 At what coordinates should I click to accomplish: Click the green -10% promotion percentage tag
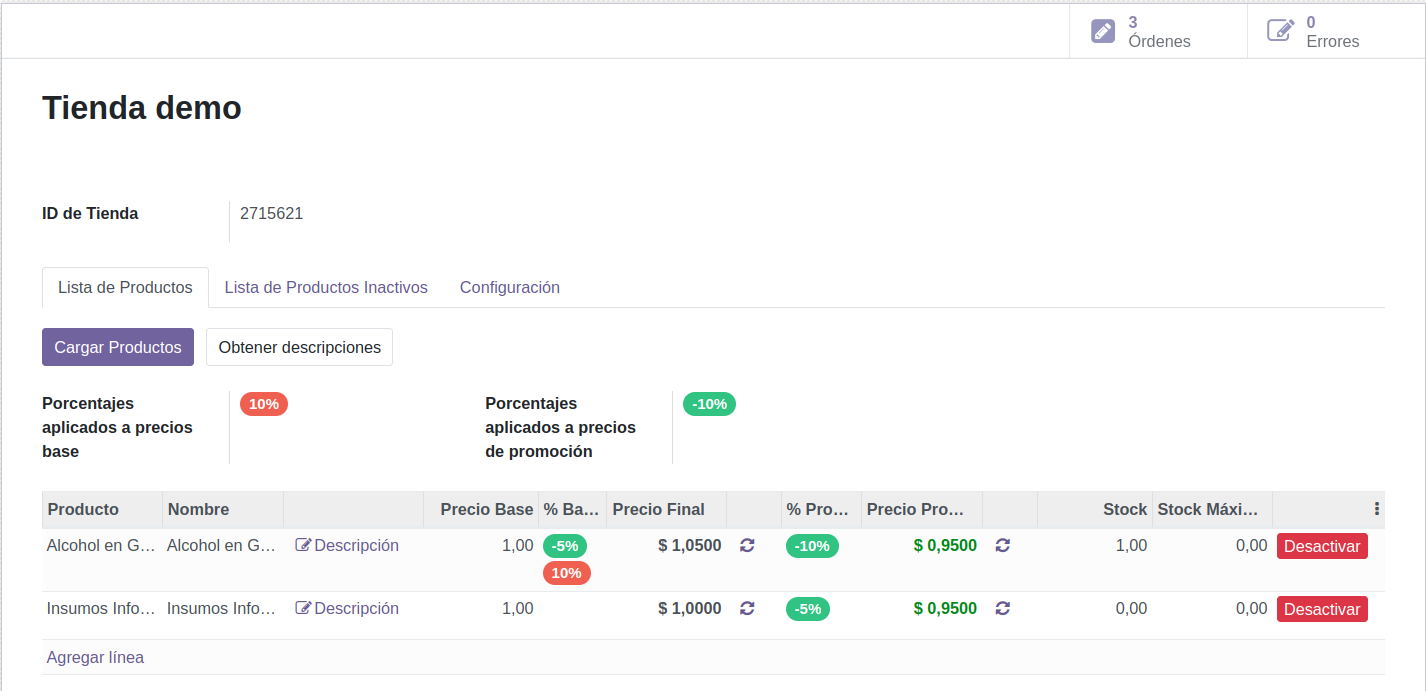(709, 404)
